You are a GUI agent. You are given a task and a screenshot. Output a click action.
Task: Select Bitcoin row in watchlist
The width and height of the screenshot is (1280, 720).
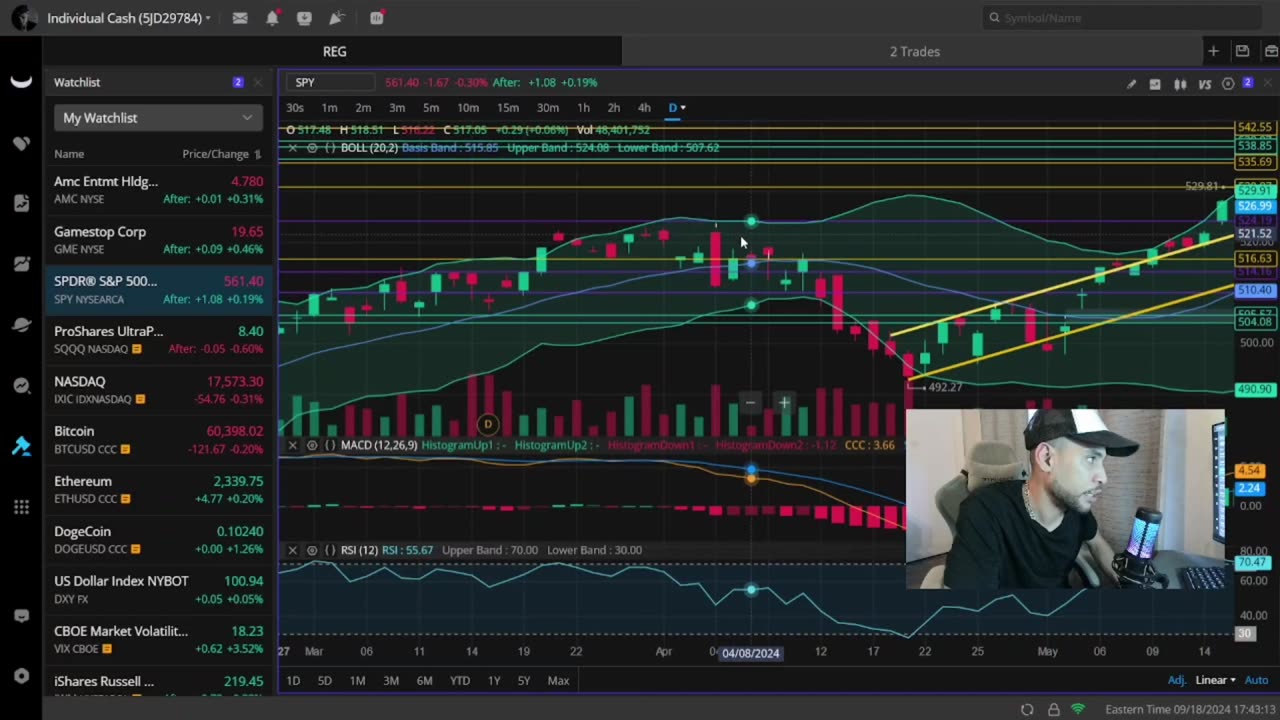click(158, 440)
